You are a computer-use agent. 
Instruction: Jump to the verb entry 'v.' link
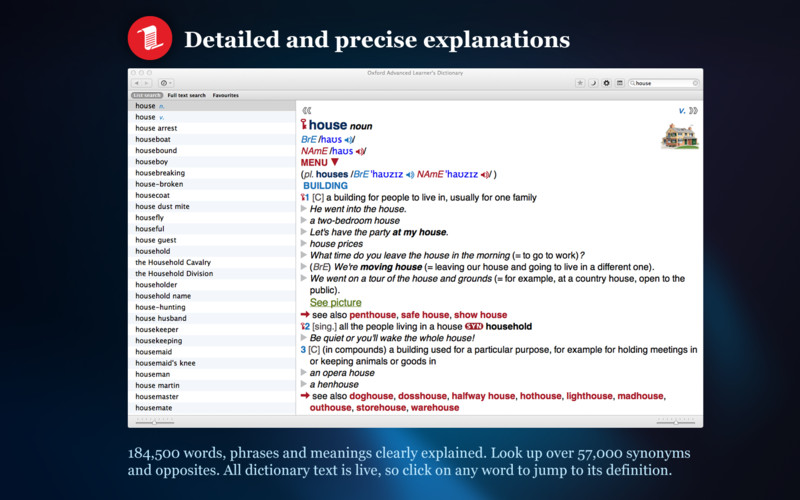(682, 111)
